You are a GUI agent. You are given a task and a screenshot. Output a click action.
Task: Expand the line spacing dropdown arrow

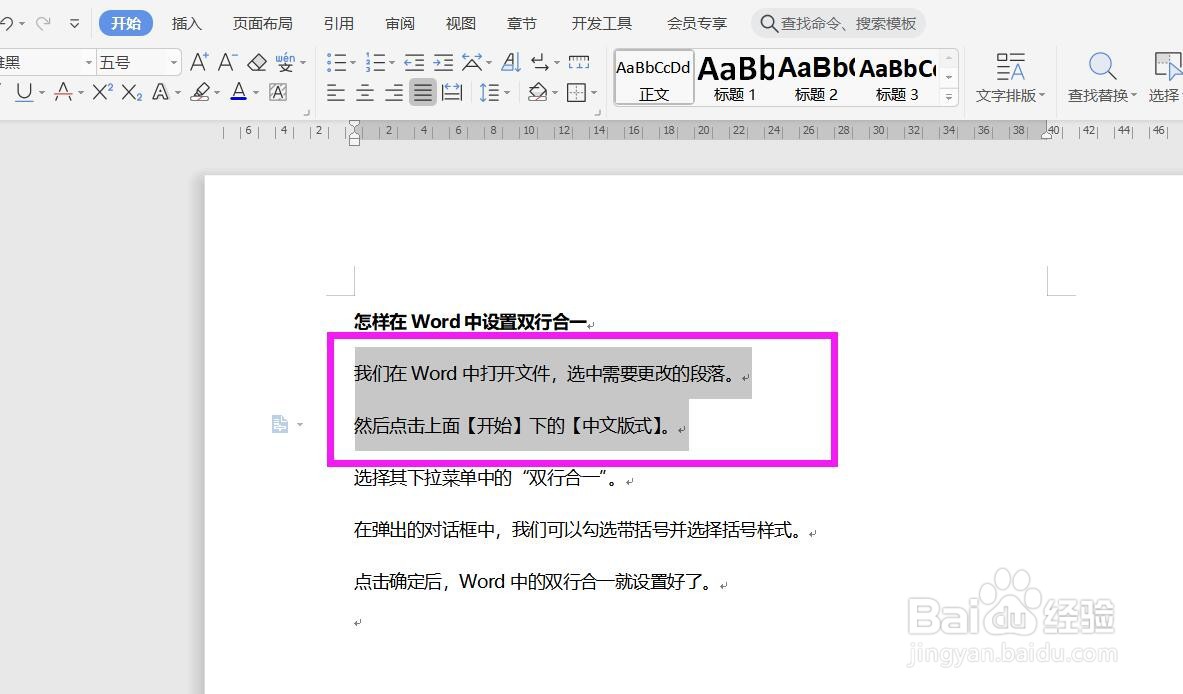coord(506,93)
